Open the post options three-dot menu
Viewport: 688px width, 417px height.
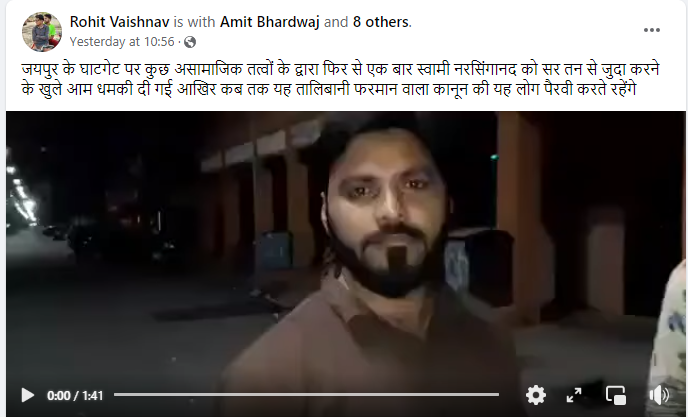pos(652,30)
